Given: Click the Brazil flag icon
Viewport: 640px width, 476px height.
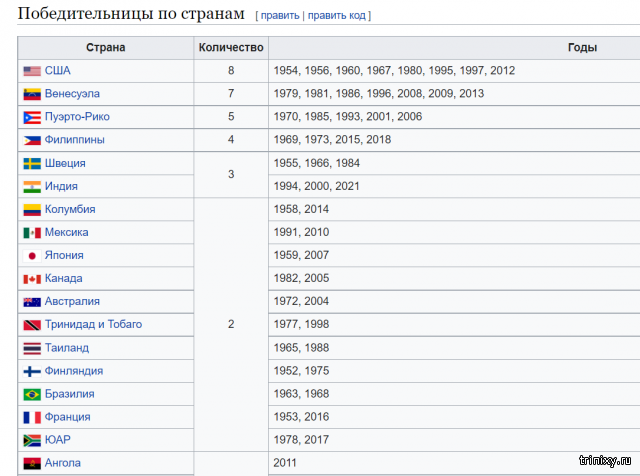Looking at the screenshot, I should tap(32, 395).
